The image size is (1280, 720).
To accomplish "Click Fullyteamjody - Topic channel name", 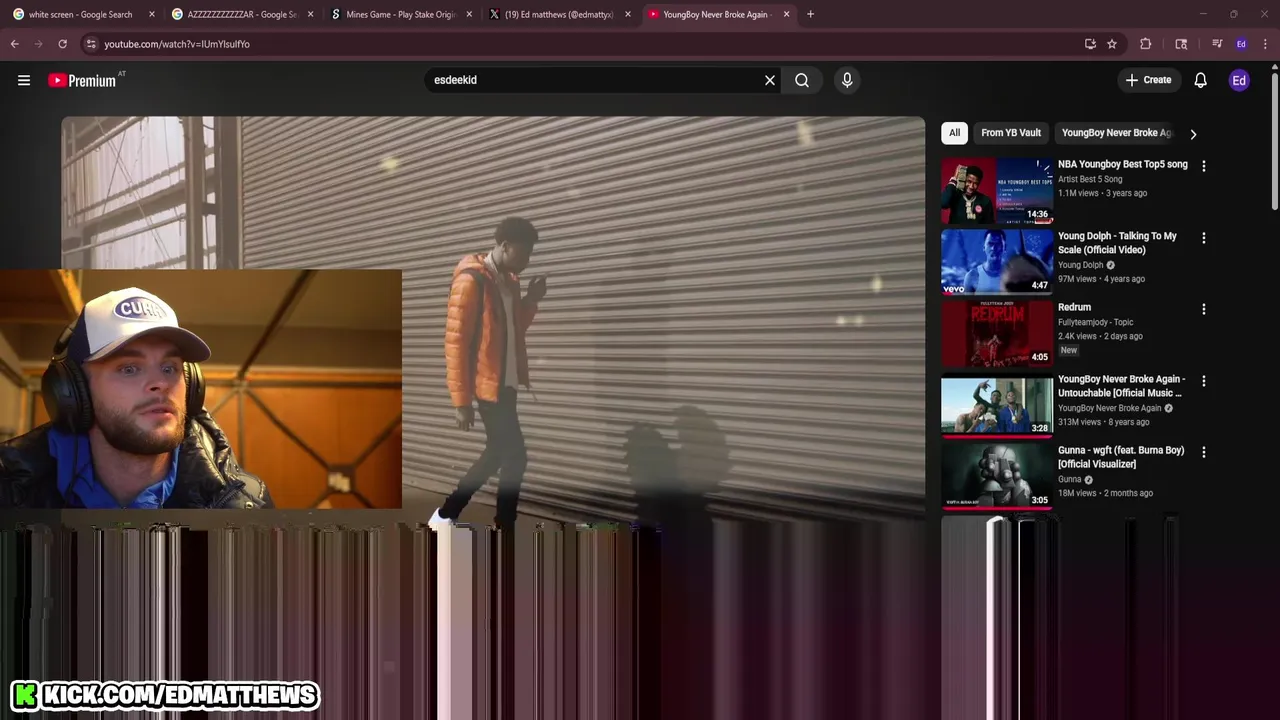I will pyautogui.click(x=1095, y=322).
